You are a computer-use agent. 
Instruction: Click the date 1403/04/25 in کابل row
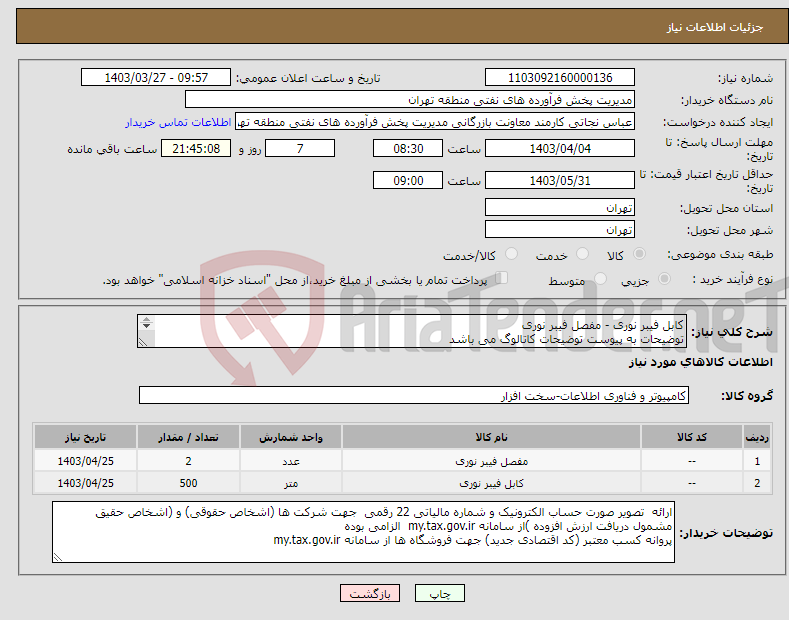86,483
